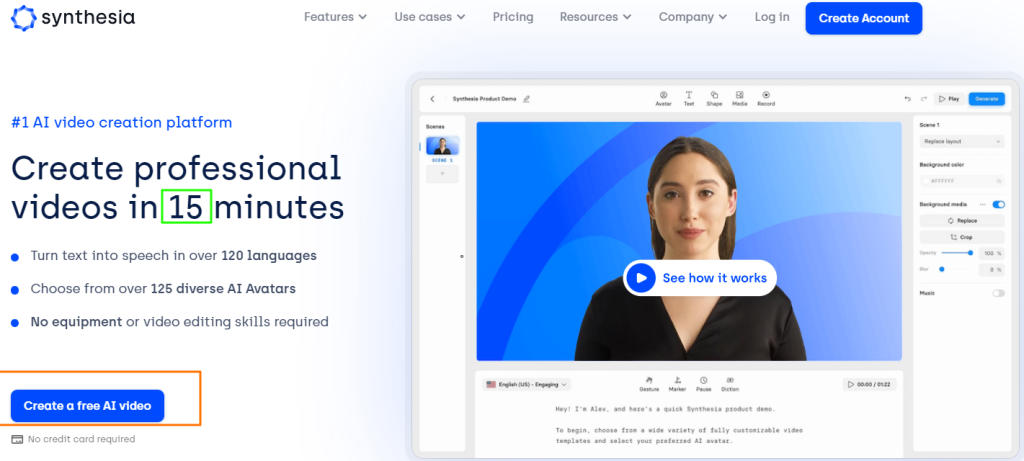Image resolution: width=1024 pixels, height=461 pixels.
Task: Open the Media tool in editor toolbar
Action: tap(740, 99)
